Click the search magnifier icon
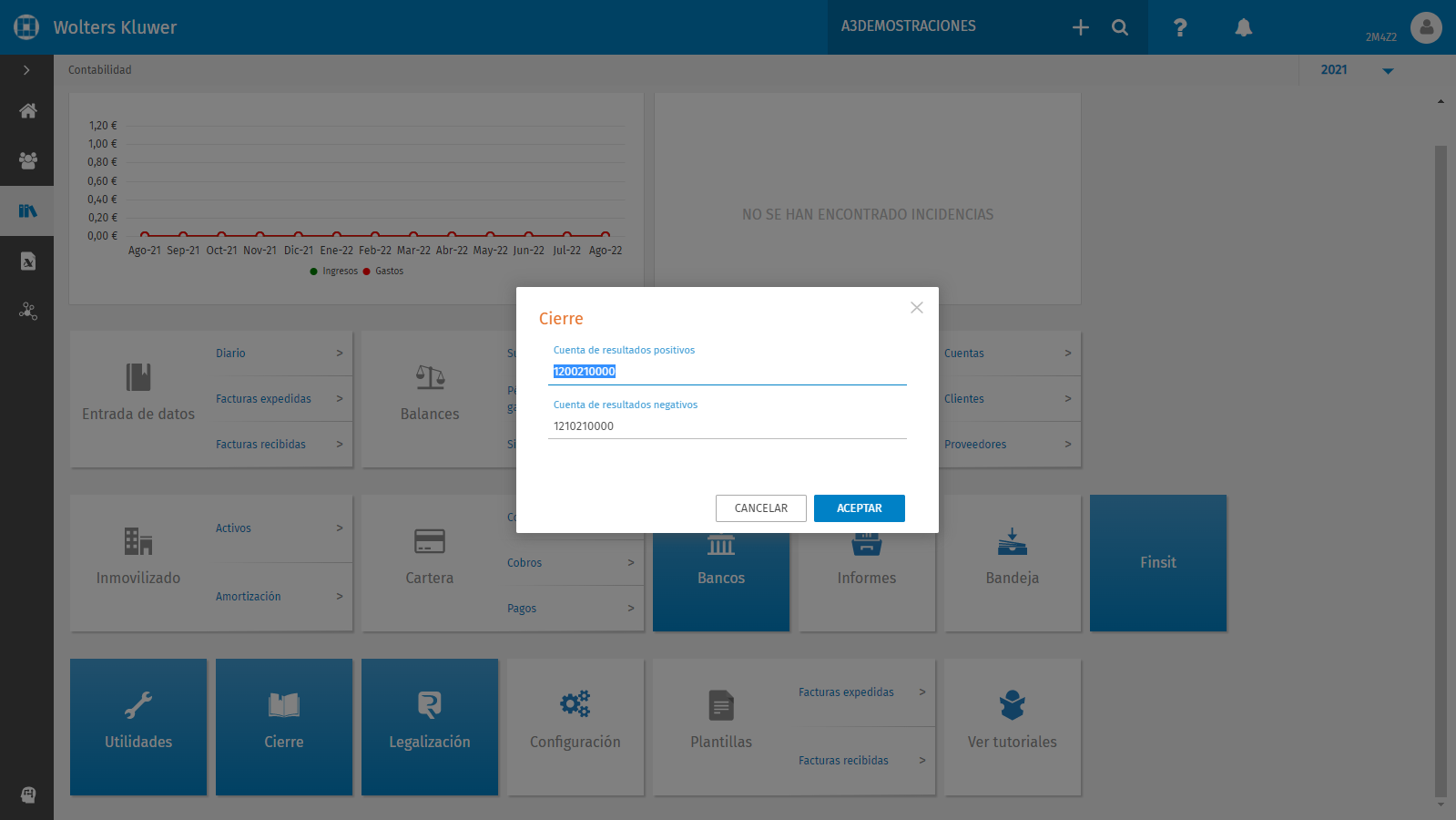This screenshot has width=1456, height=820. (x=1120, y=27)
